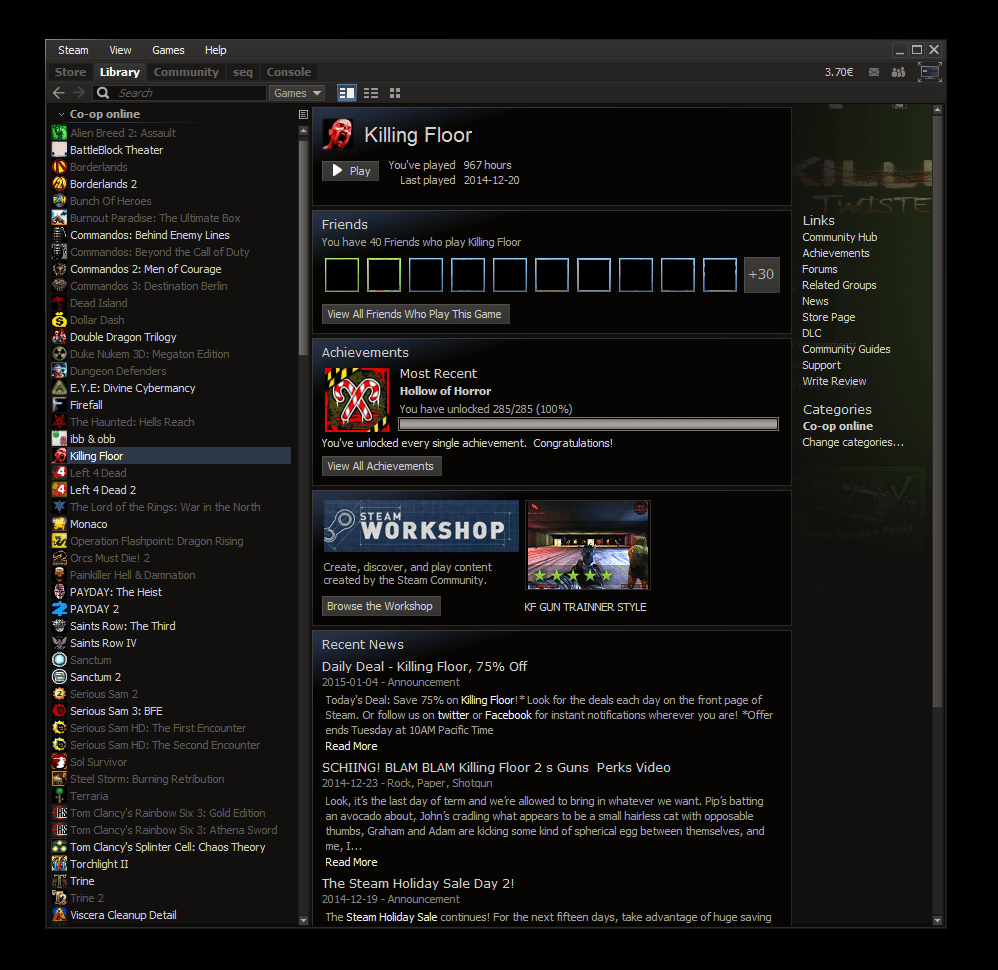The width and height of the screenshot is (998, 970).
Task: Open the Community Hub link
Action: pos(839,237)
